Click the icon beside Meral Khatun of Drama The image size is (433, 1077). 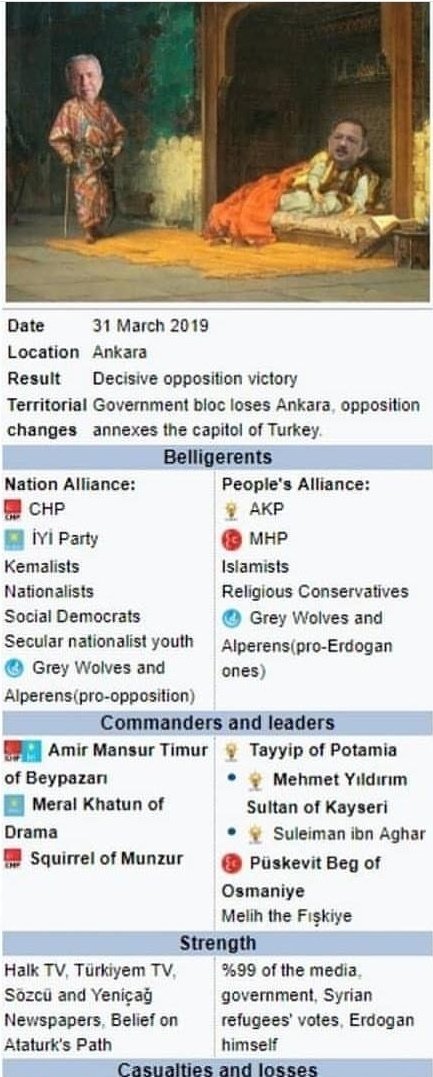click(13, 805)
